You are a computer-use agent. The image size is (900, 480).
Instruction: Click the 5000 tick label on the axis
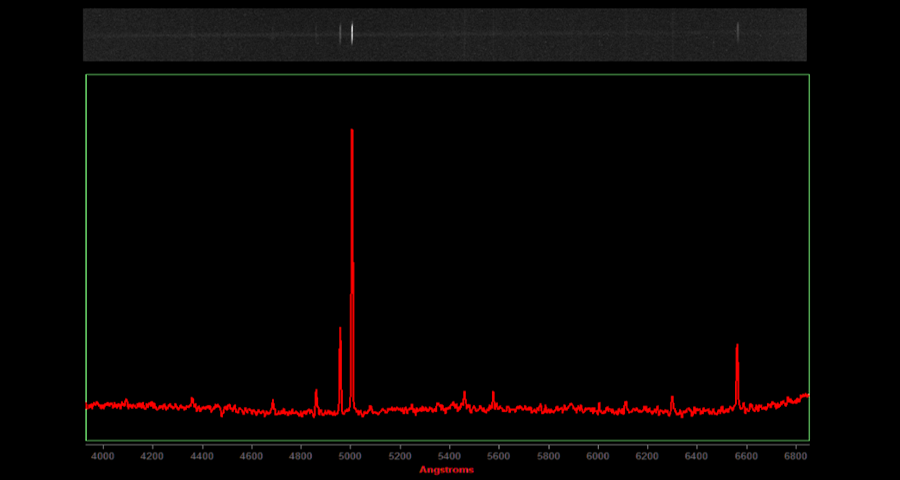(x=350, y=456)
